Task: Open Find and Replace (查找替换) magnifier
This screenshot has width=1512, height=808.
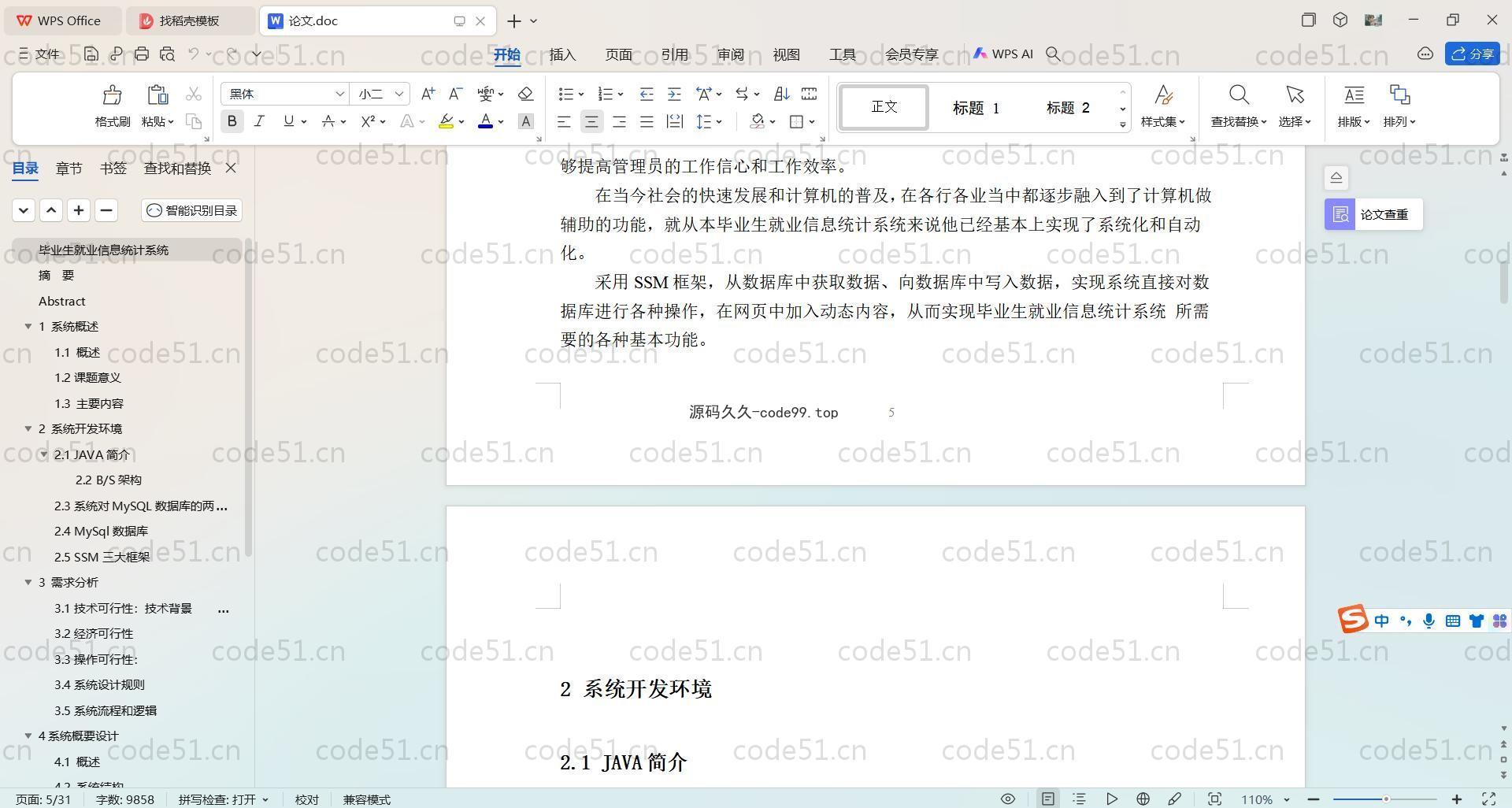Action: (1239, 95)
